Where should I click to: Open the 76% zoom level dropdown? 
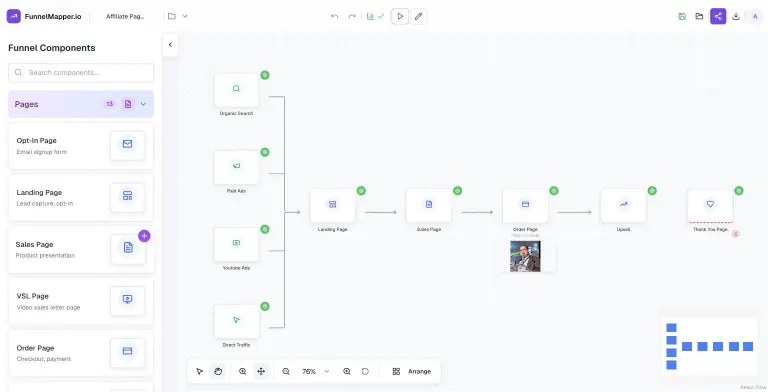pyautogui.click(x=315, y=371)
